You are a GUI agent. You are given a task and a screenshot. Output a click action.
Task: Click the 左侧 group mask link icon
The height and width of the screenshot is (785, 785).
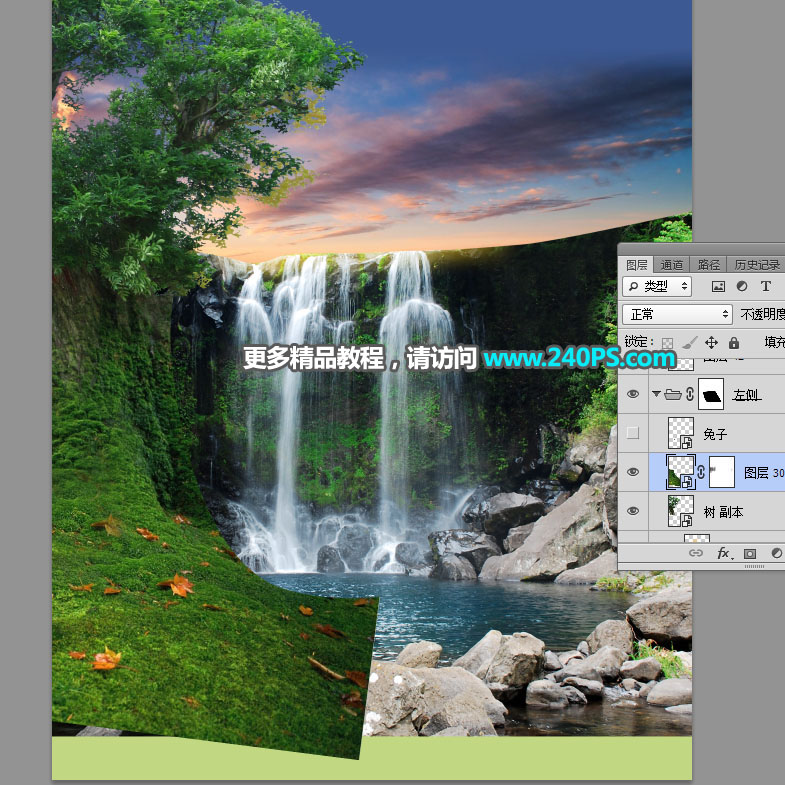(690, 395)
